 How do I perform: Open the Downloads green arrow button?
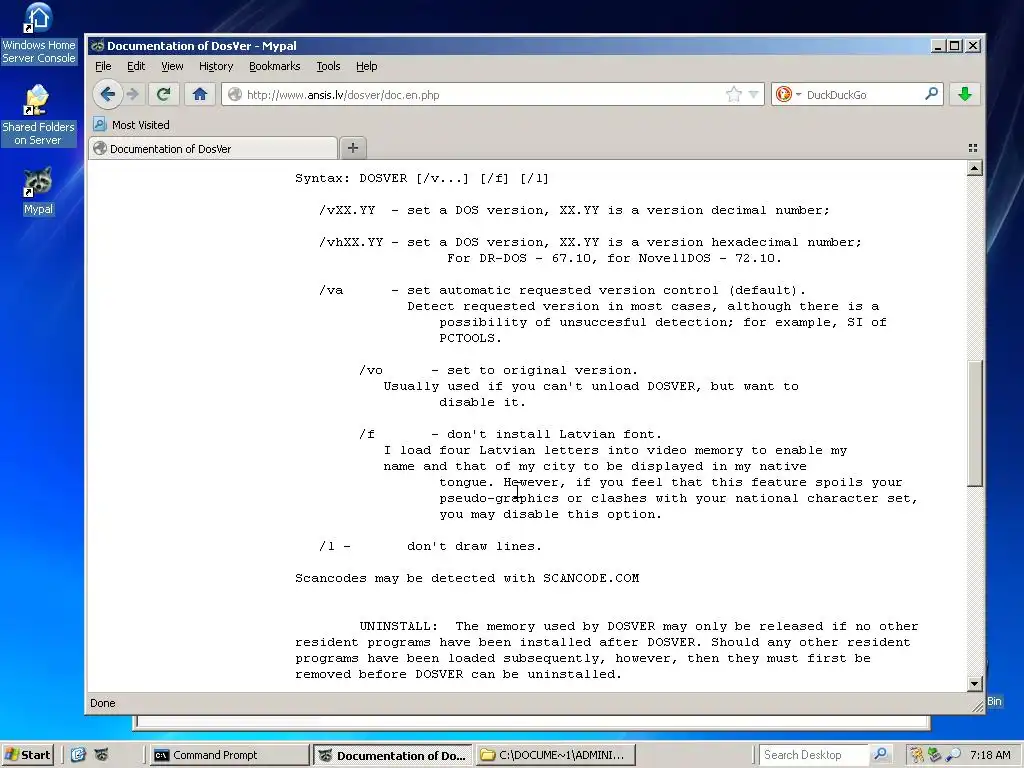point(965,95)
